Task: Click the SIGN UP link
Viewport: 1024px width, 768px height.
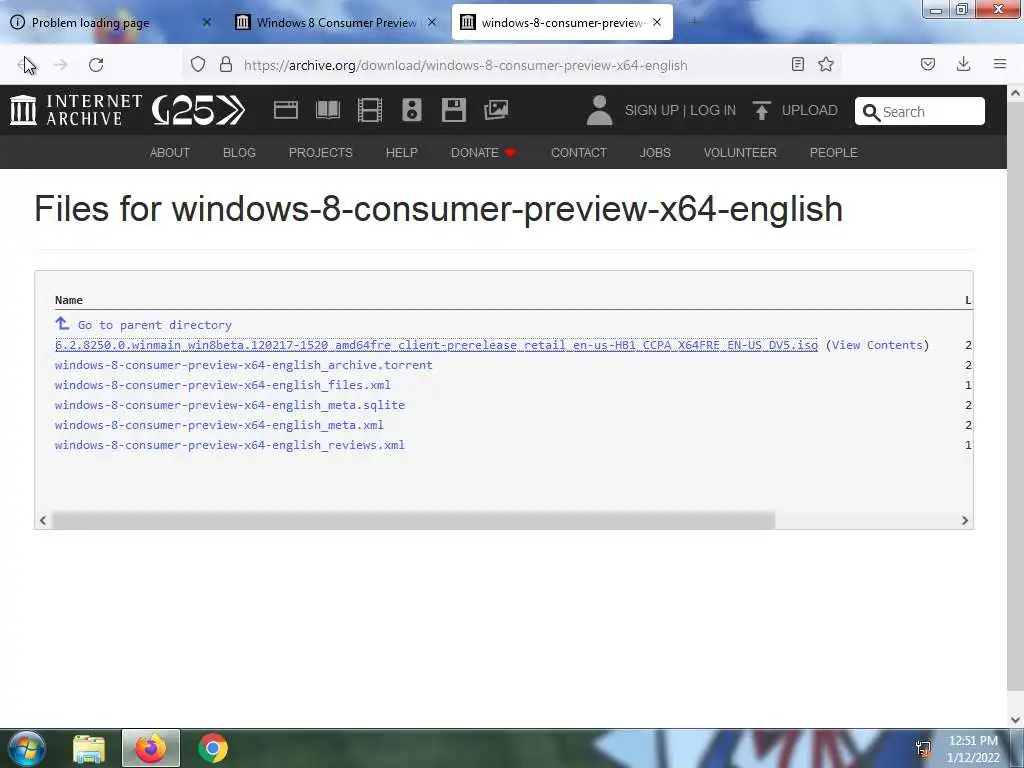Action: coord(652,110)
